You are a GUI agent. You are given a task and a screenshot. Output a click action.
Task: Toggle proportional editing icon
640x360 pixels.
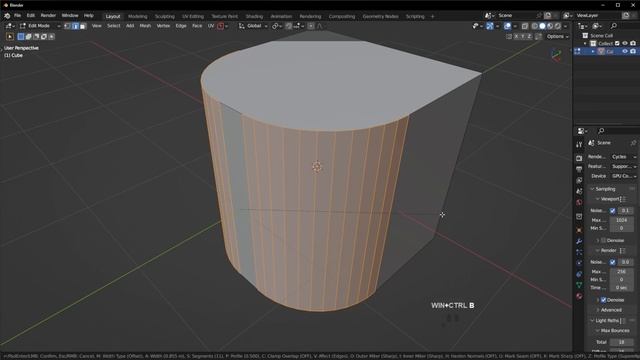click(x=311, y=26)
